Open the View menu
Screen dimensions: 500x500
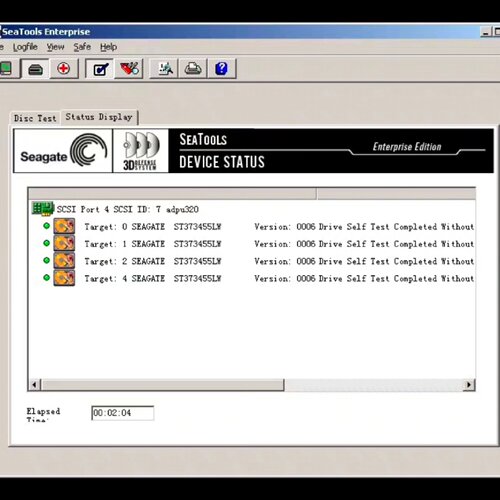click(55, 47)
